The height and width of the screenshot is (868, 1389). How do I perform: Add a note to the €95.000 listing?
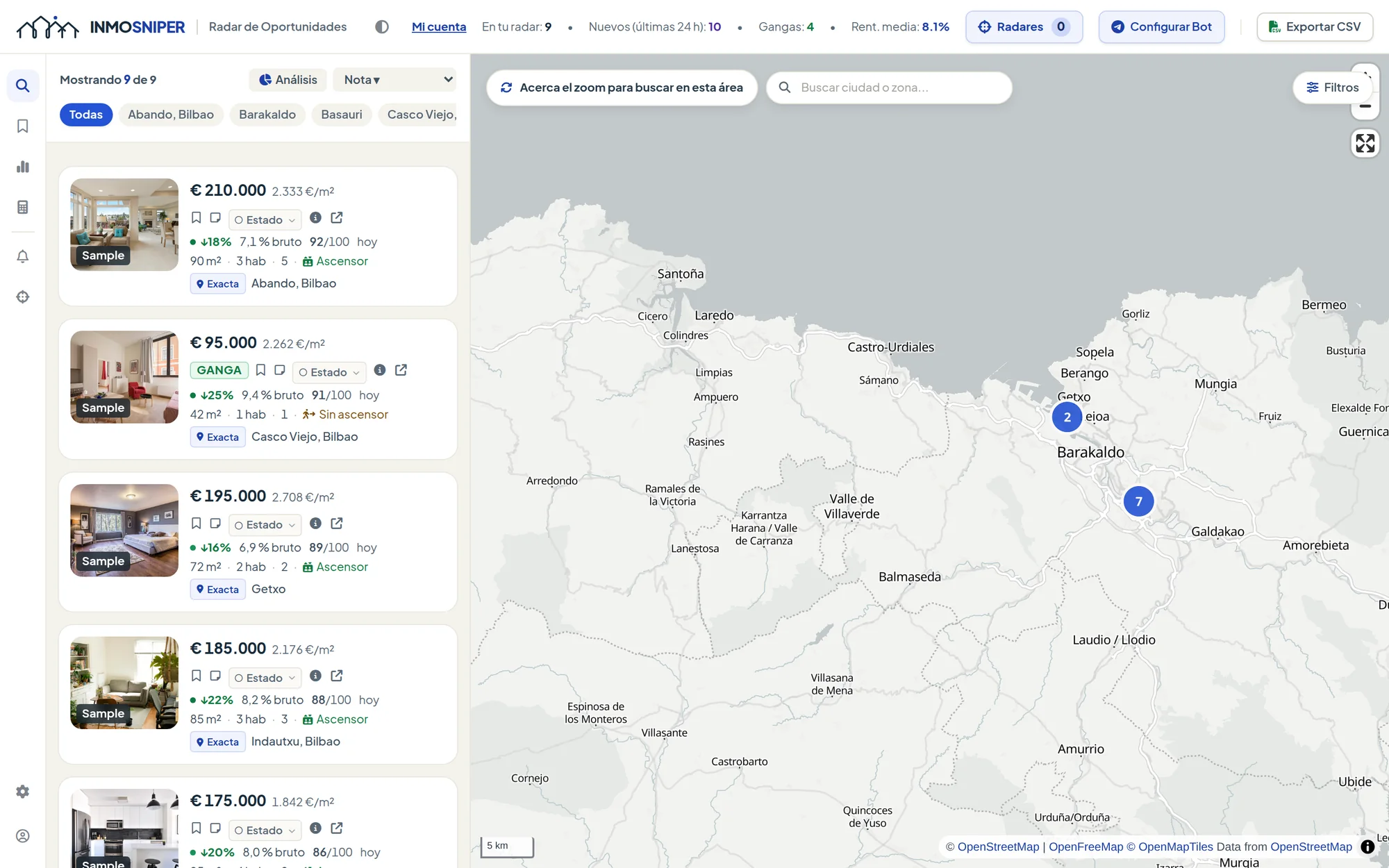tap(280, 370)
